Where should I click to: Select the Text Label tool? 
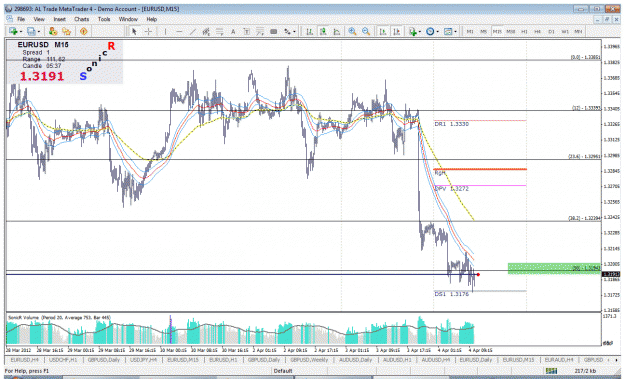[x=247, y=31]
